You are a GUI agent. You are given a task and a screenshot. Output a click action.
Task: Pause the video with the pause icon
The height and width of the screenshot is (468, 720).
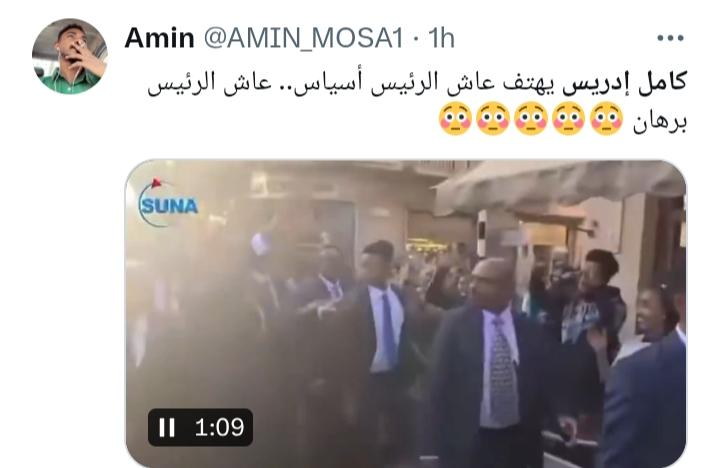(167, 428)
